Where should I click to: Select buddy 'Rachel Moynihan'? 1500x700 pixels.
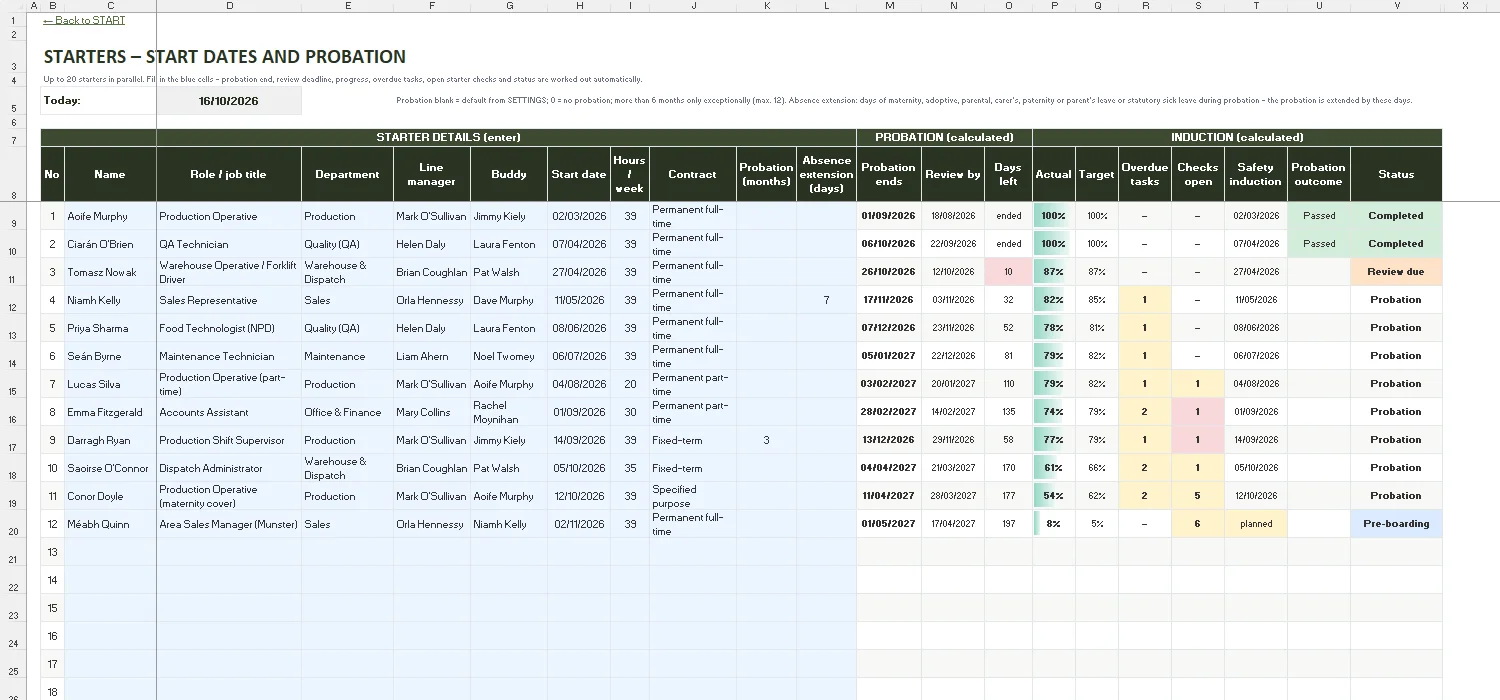509,412
